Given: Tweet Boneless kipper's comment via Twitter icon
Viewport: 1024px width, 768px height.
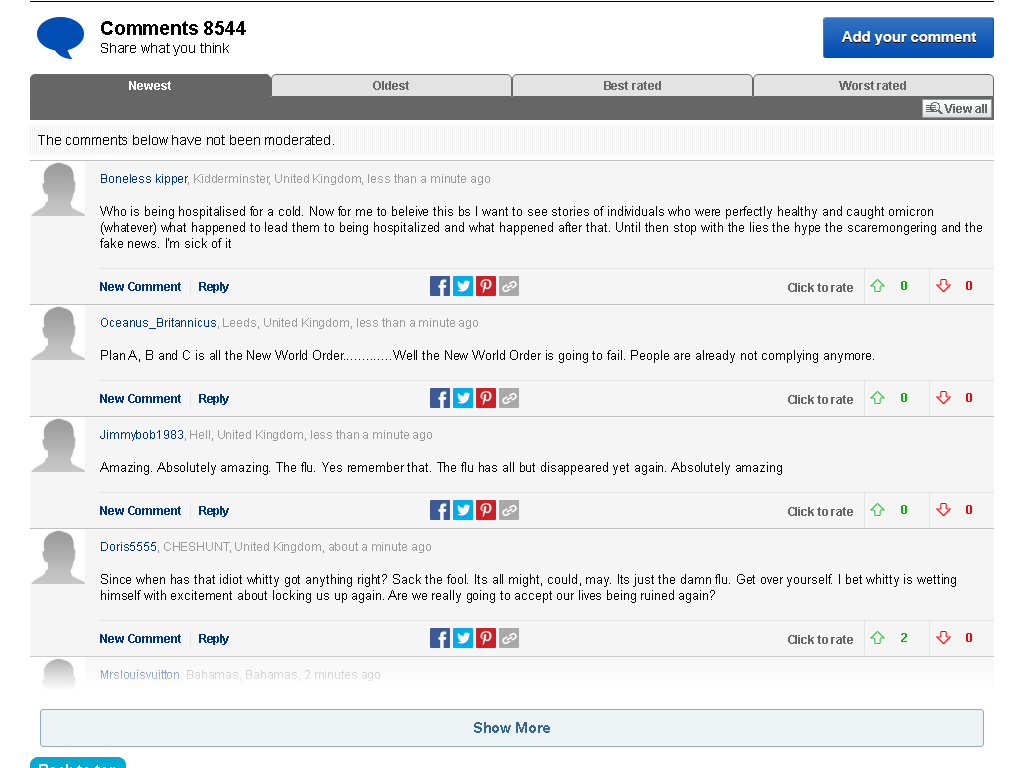Looking at the screenshot, I should tap(462, 286).
